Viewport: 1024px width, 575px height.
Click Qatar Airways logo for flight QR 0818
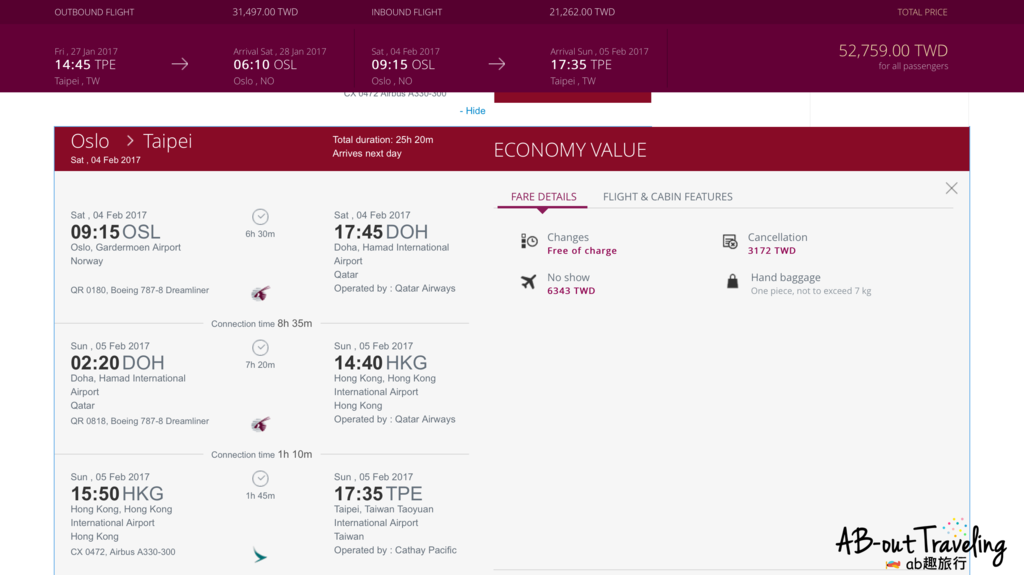[x=260, y=424]
